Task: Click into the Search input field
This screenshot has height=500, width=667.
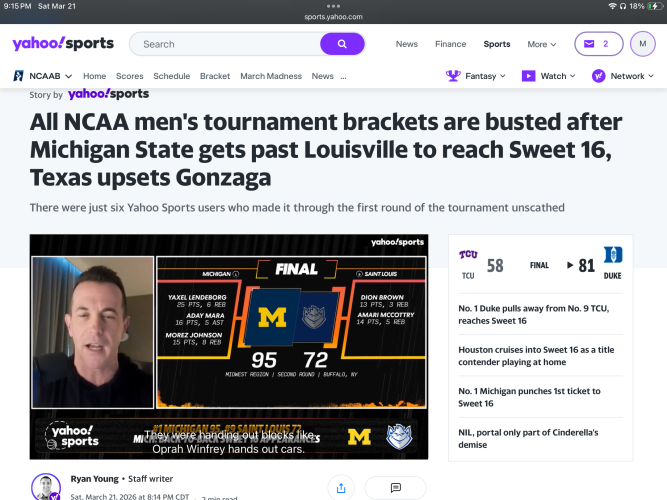Action: click(225, 44)
